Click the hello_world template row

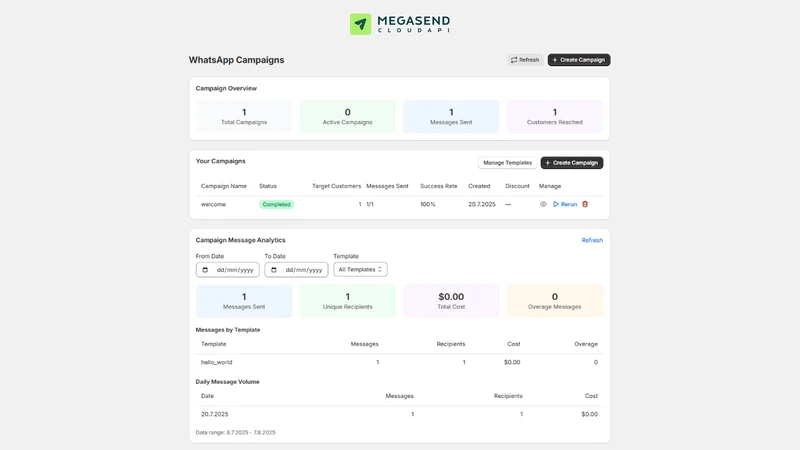399,362
